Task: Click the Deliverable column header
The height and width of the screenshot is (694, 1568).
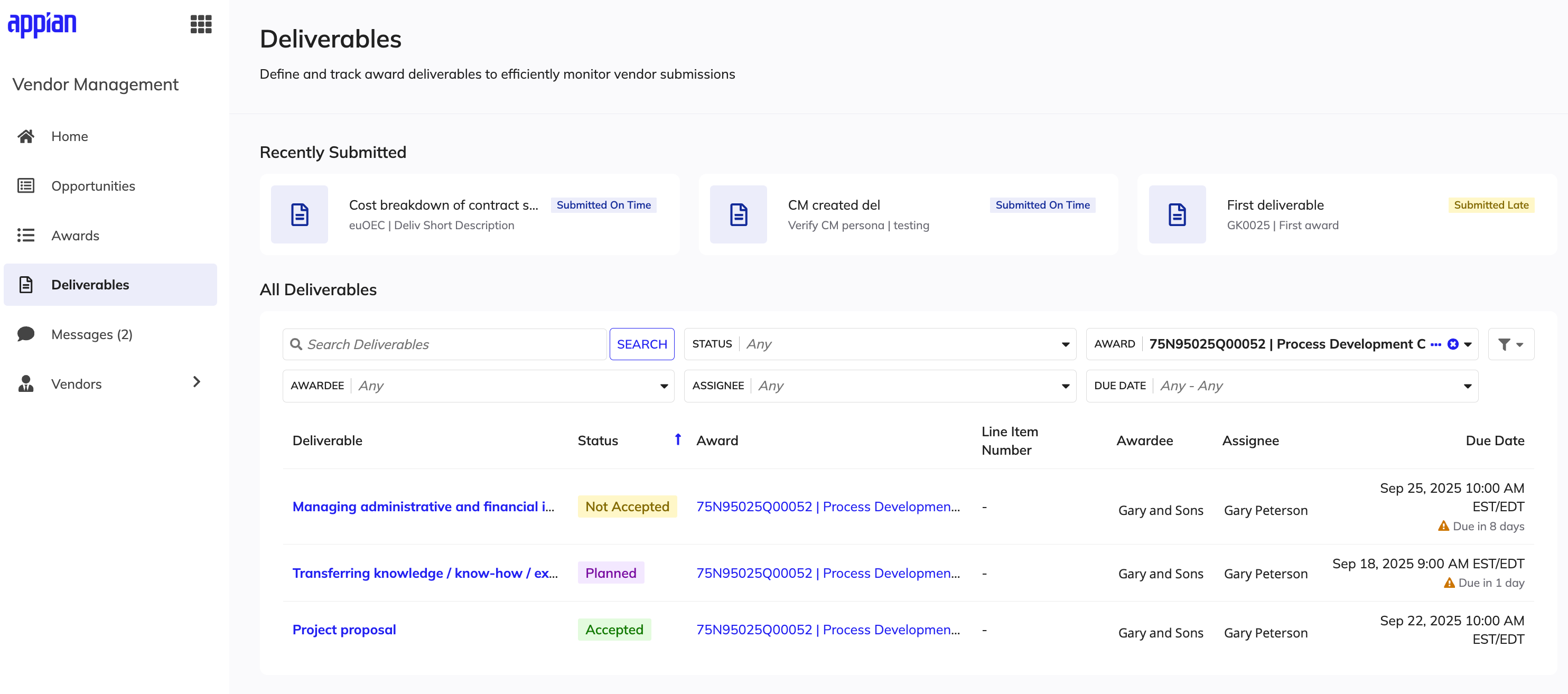Action: tap(328, 441)
